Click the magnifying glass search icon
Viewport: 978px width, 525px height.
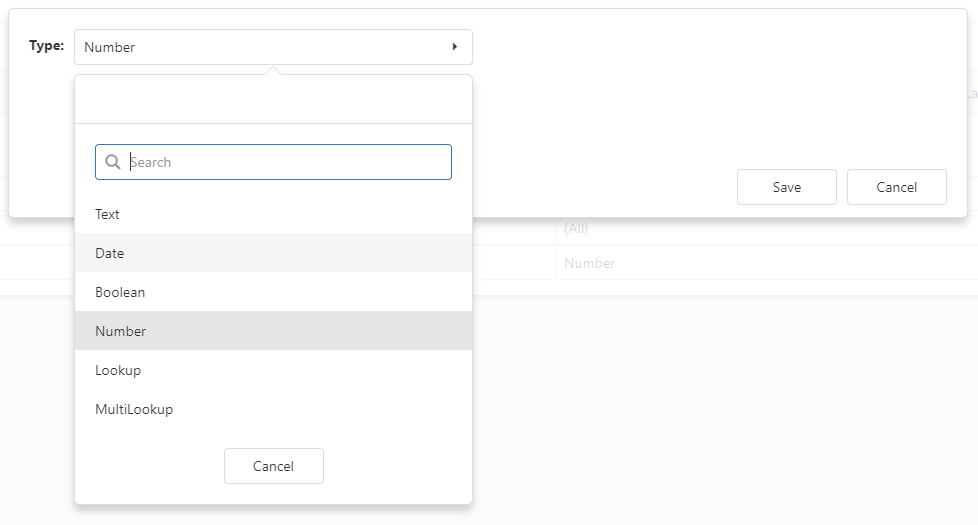(112, 162)
